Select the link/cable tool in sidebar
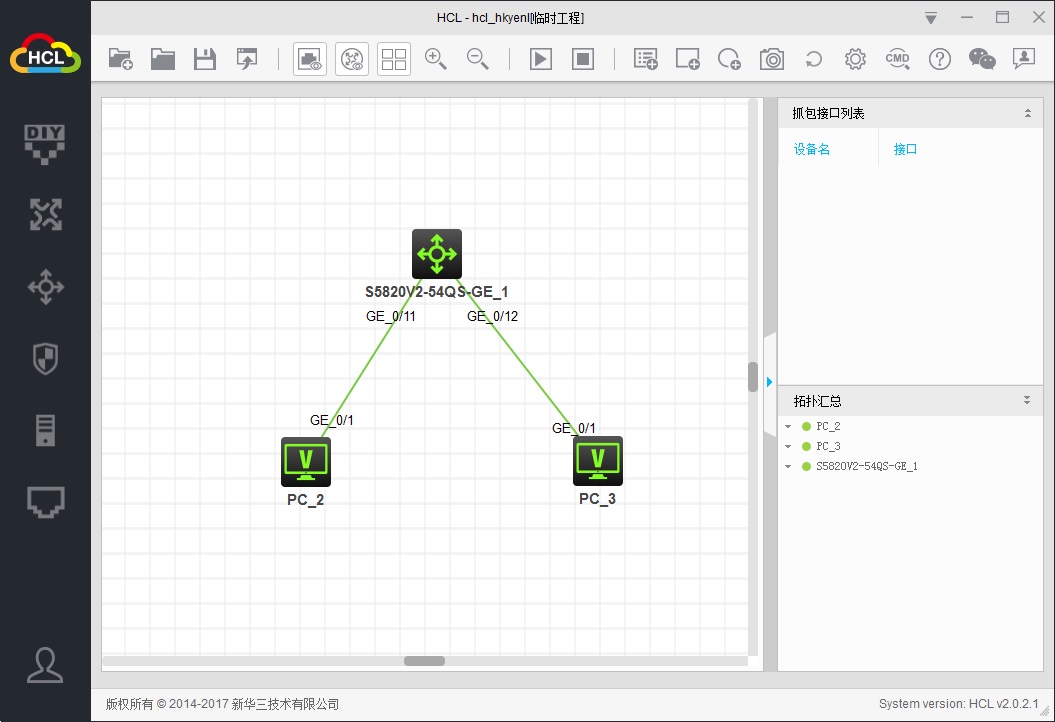This screenshot has height=722, width=1055. [x=45, y=502]
